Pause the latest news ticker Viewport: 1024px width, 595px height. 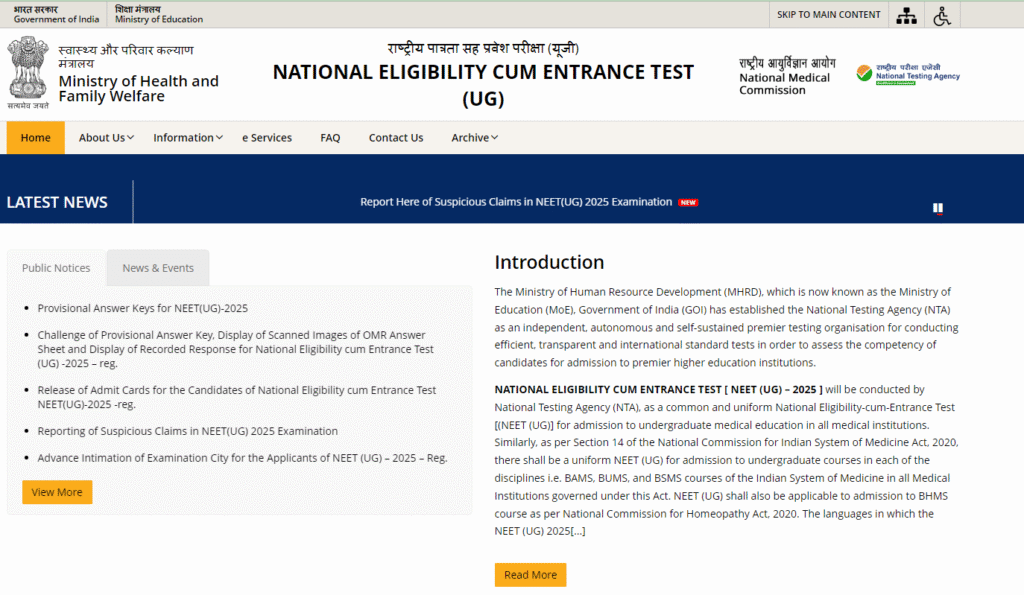point(938,208)
